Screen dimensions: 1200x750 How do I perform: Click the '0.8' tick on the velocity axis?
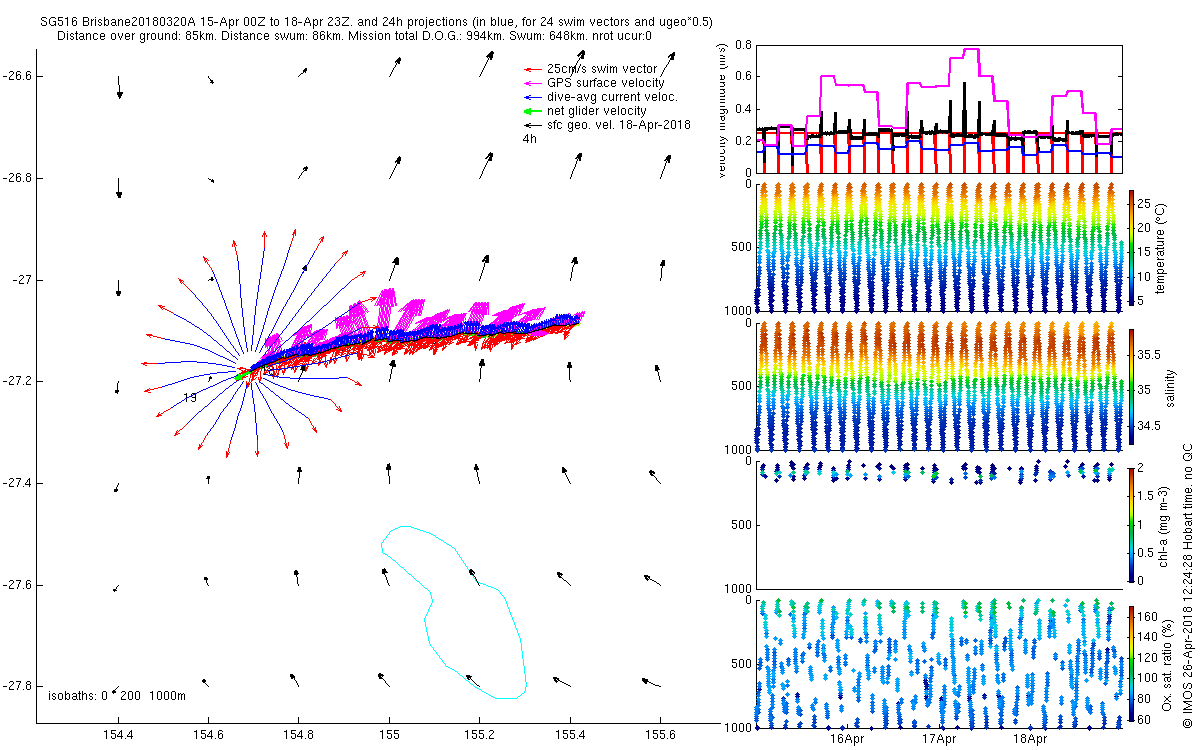click(742, 45)
